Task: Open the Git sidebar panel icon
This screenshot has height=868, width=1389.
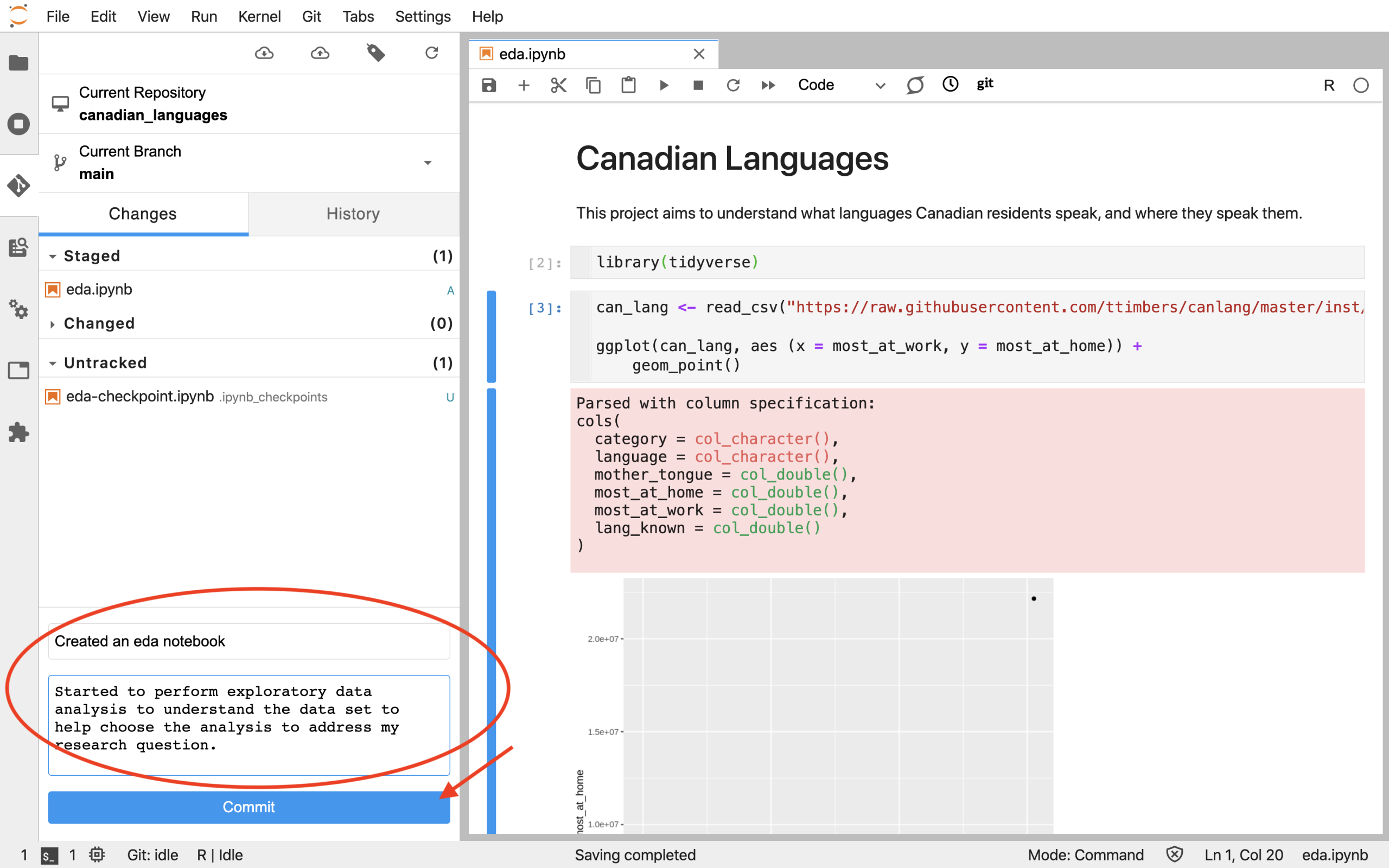Action: pos(18,186)
